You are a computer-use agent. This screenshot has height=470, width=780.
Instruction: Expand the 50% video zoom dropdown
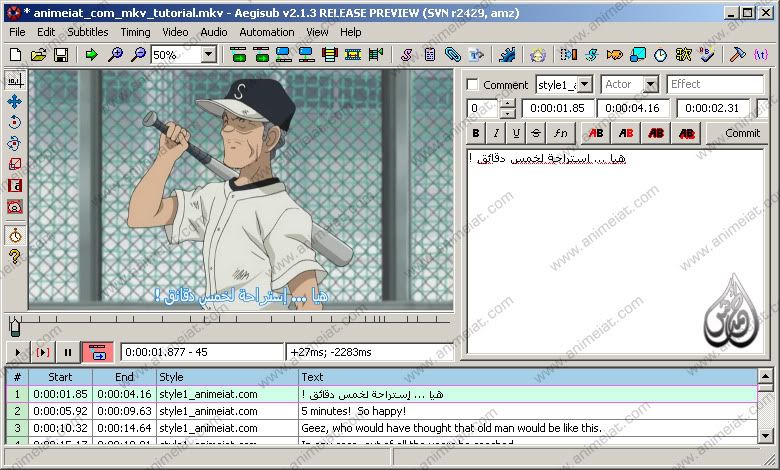tap(210, 55)
